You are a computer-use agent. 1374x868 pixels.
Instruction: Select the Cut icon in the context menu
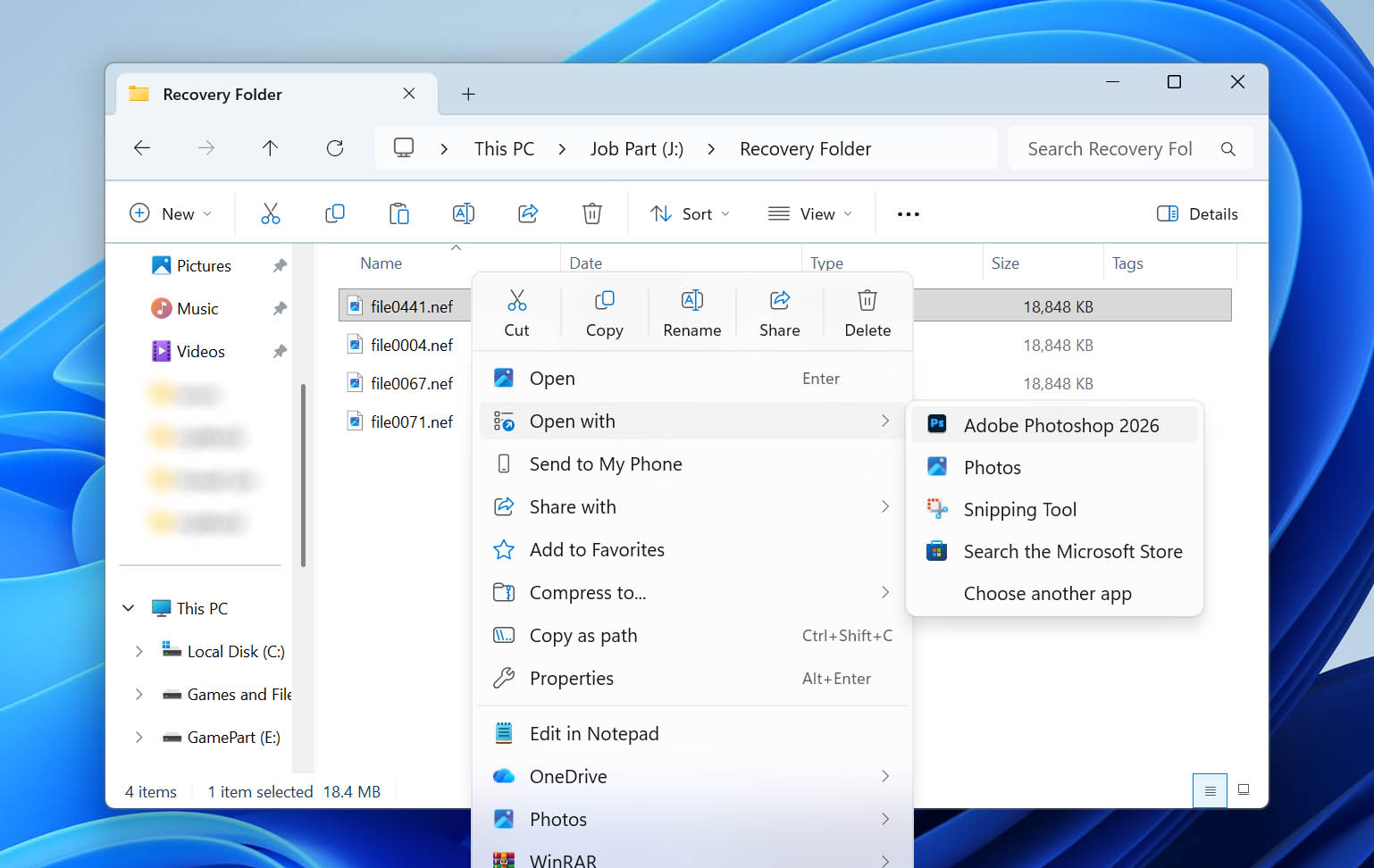coord(516,310)
